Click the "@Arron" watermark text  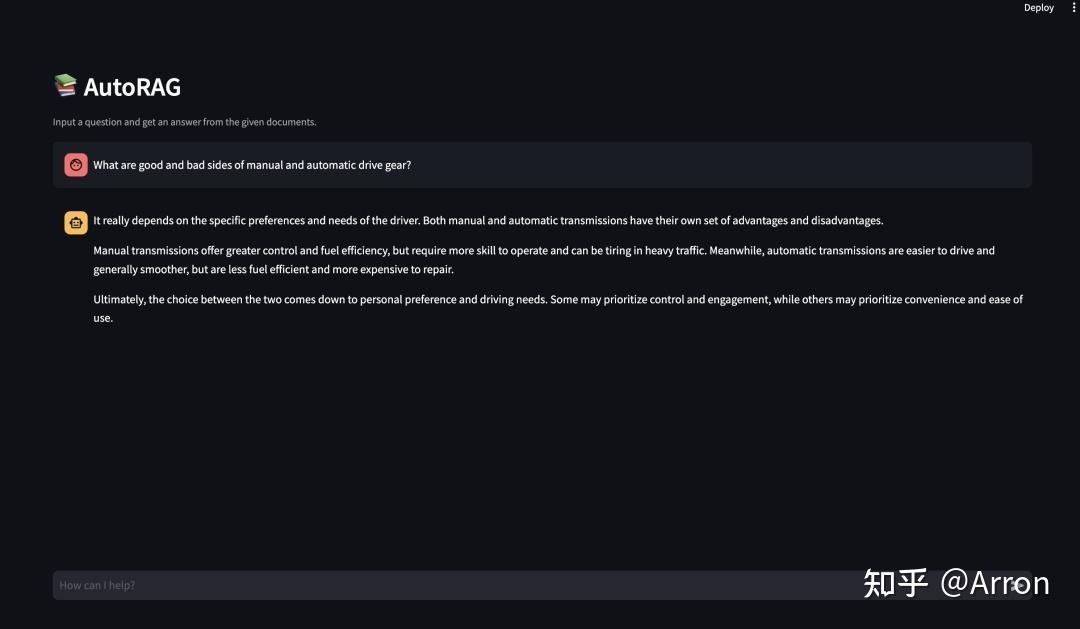point(995,582)
